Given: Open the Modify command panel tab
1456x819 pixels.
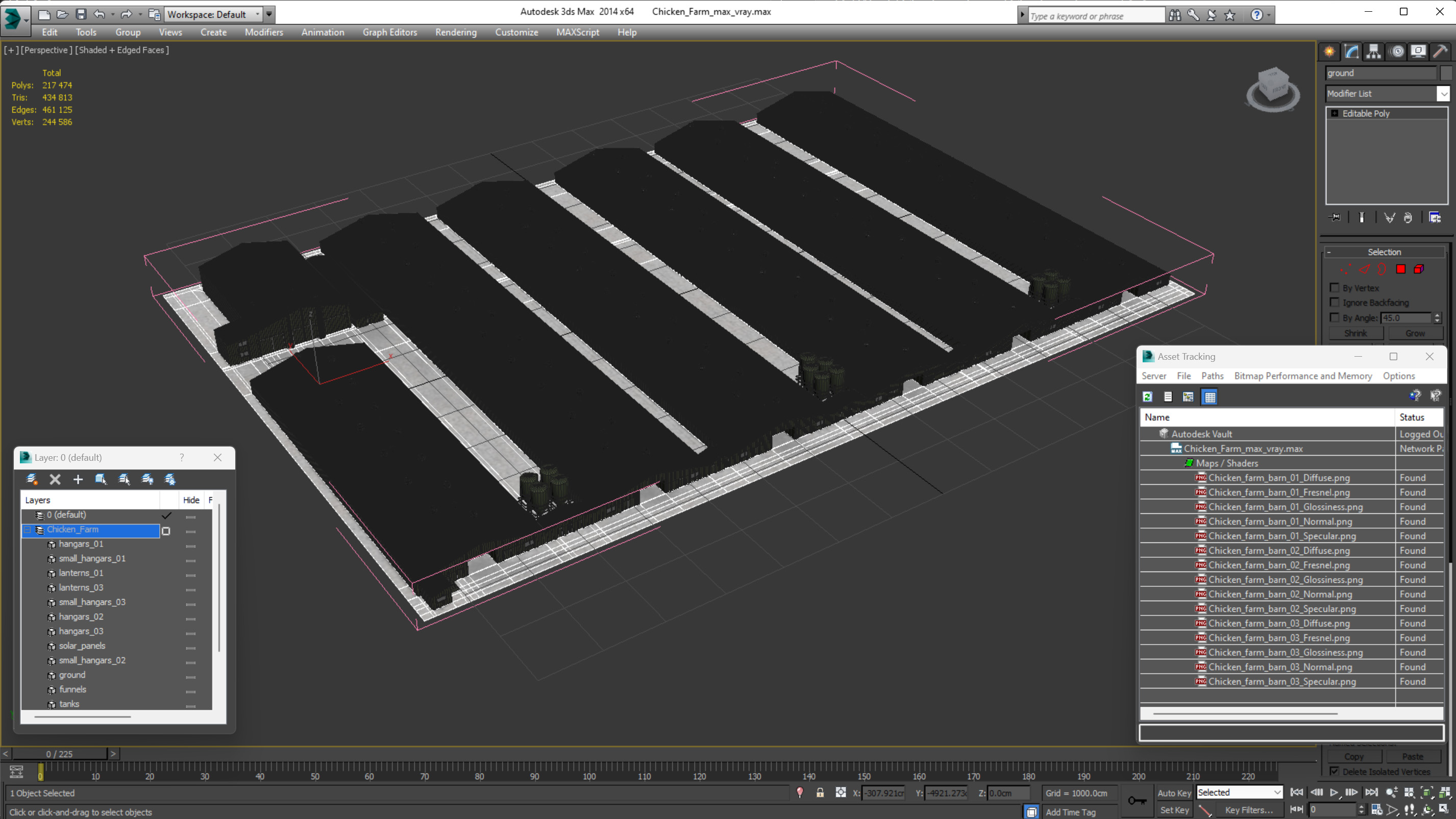Looking at the screenshot, I should (1351, 52).
